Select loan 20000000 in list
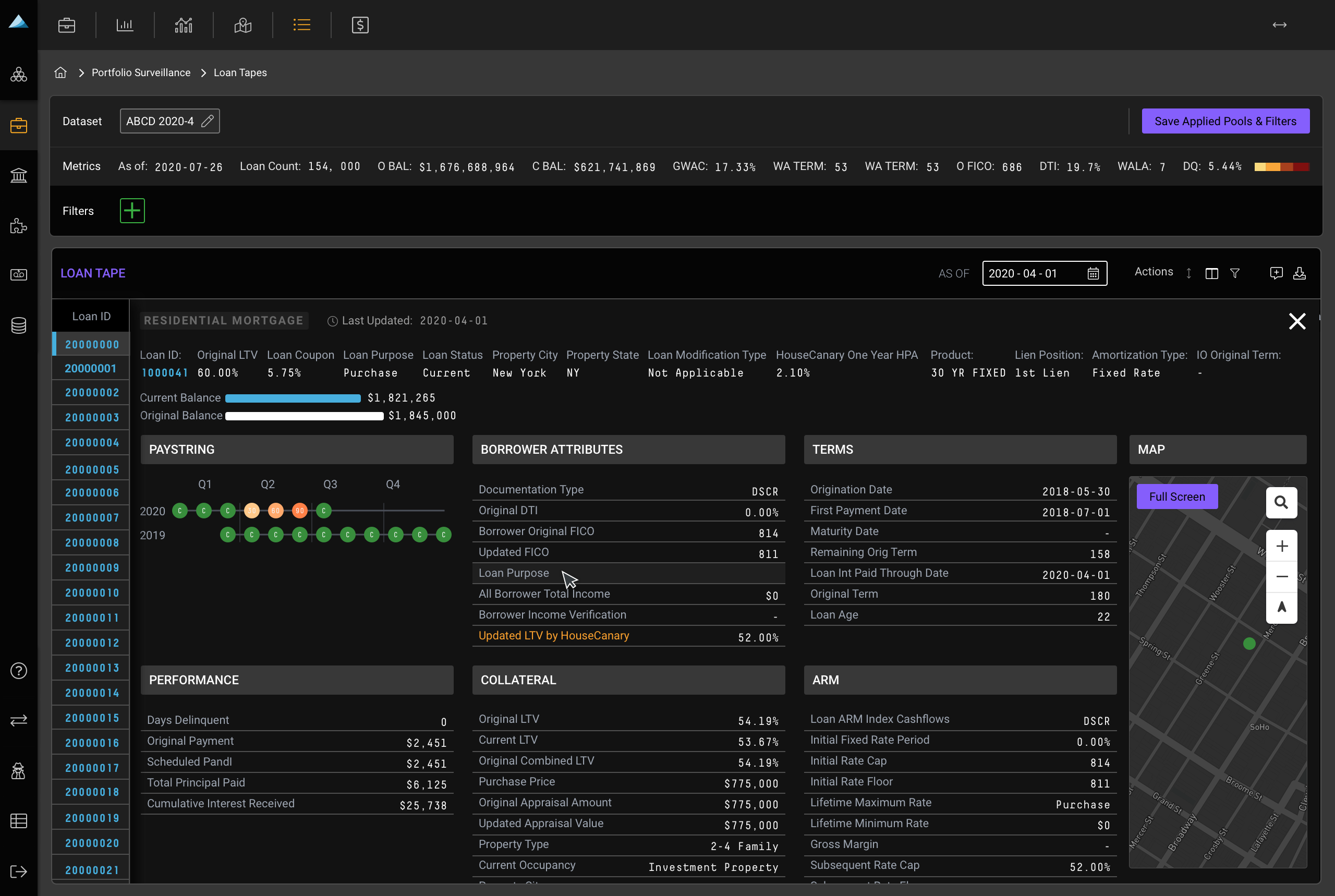 tap(91, 344)
